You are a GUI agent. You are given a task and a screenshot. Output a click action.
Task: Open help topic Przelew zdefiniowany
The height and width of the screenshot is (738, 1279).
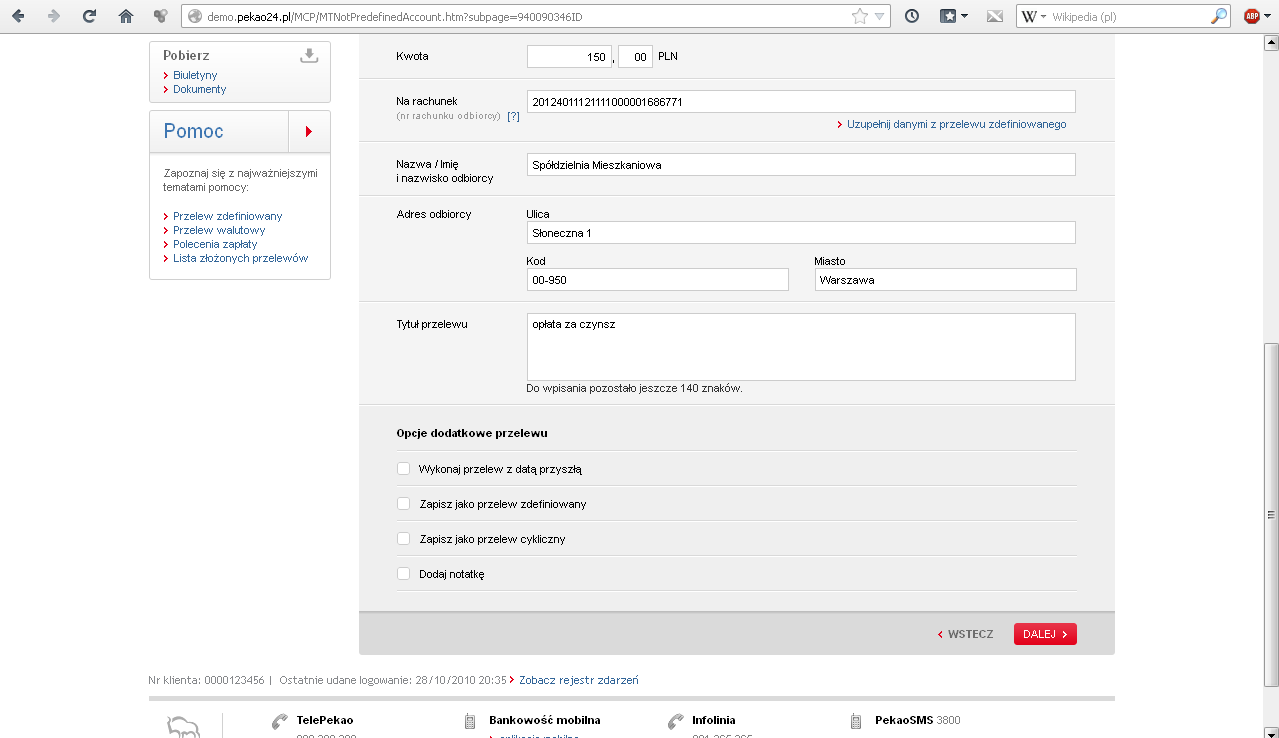tap(228, 216)
